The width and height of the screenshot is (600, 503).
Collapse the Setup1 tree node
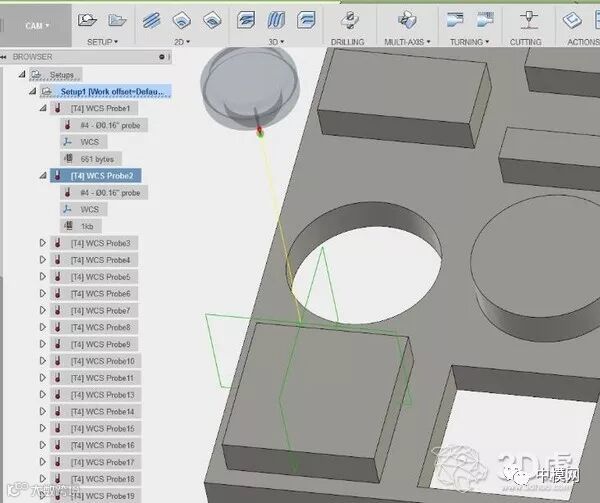pos(33,91)
